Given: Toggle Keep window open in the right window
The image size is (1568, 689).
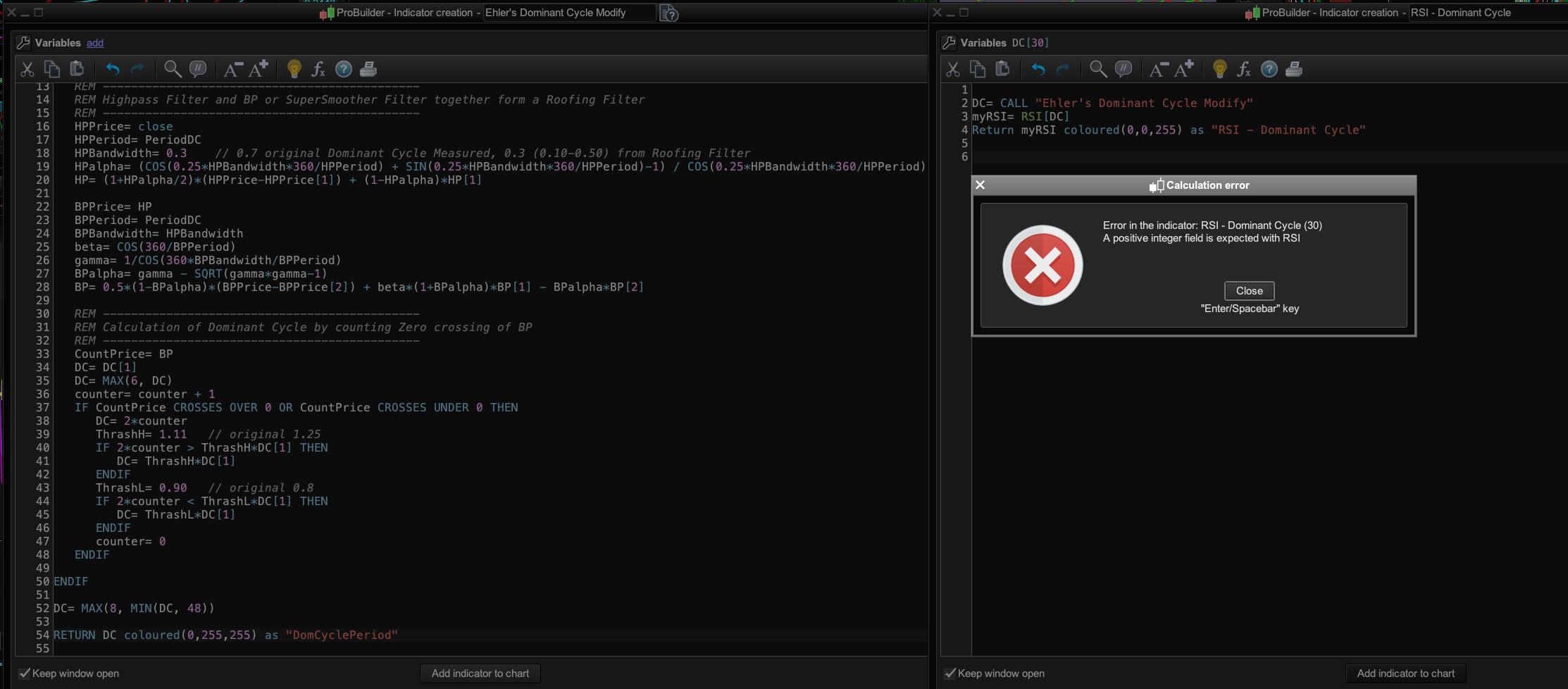Looking at the screenshot, I should tap(950, 674).
